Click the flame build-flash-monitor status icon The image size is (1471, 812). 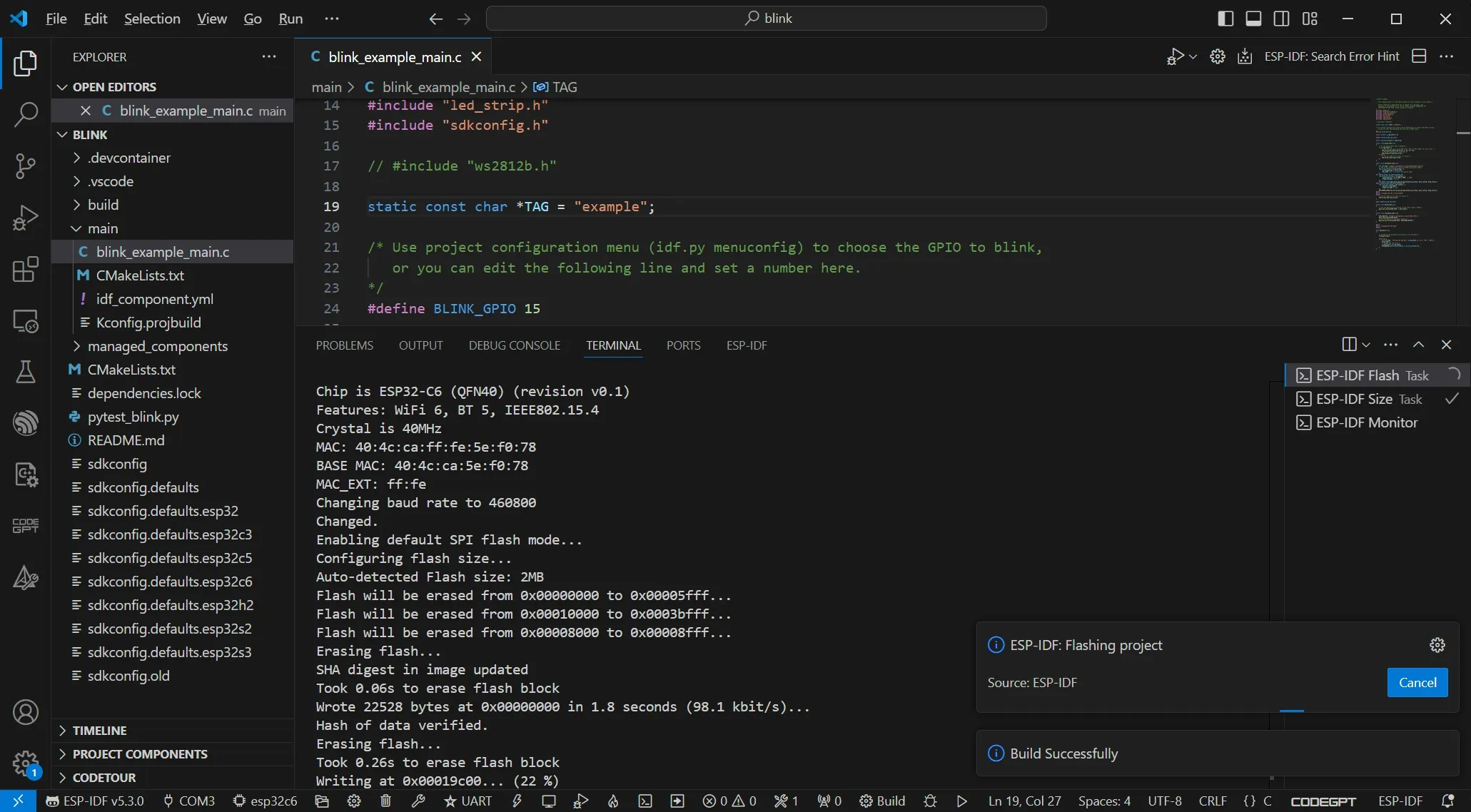click(x=613, y=801)
